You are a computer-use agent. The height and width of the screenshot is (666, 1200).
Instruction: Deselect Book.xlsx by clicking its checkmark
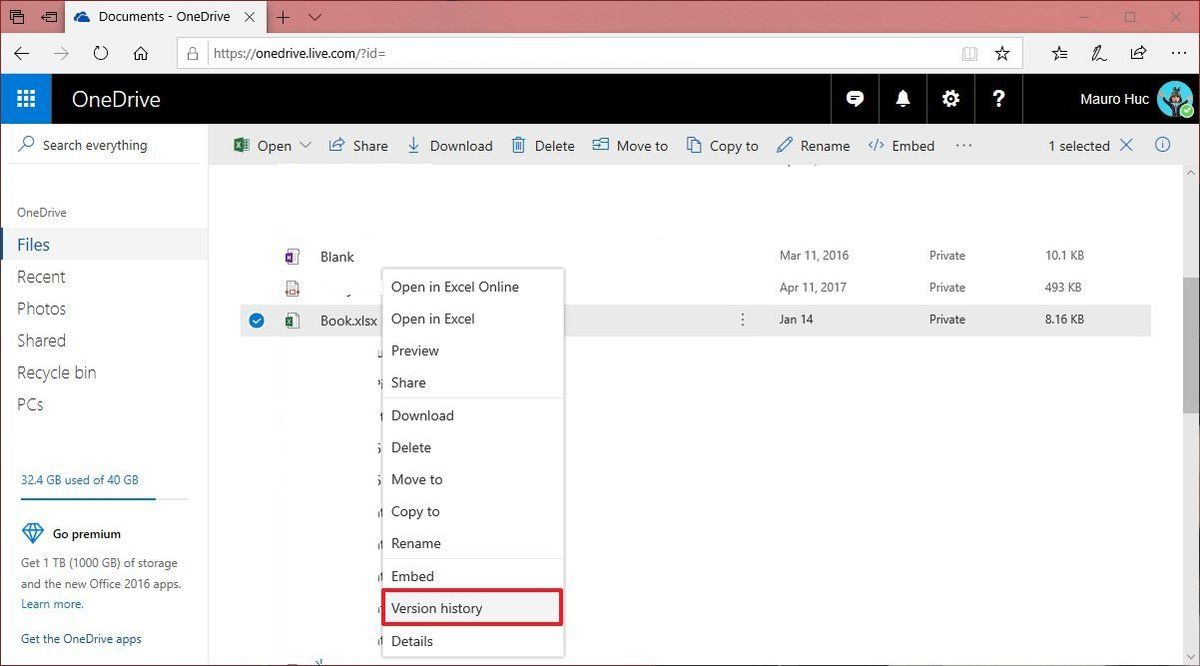[257, 320]
